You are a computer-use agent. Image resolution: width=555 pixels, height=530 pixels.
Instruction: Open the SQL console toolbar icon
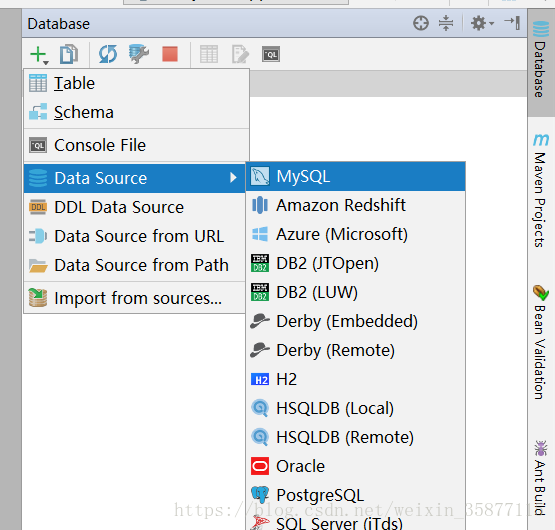[271, 55]
